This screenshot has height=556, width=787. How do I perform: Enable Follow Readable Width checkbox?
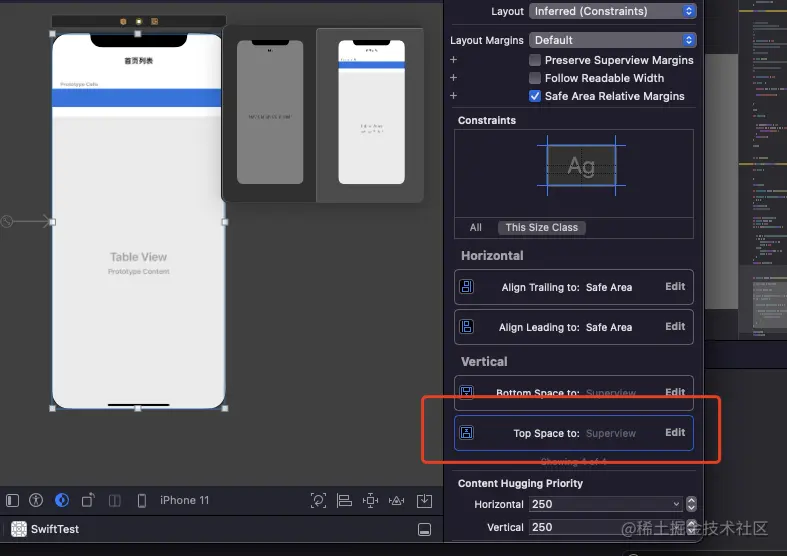click(535, 78)
